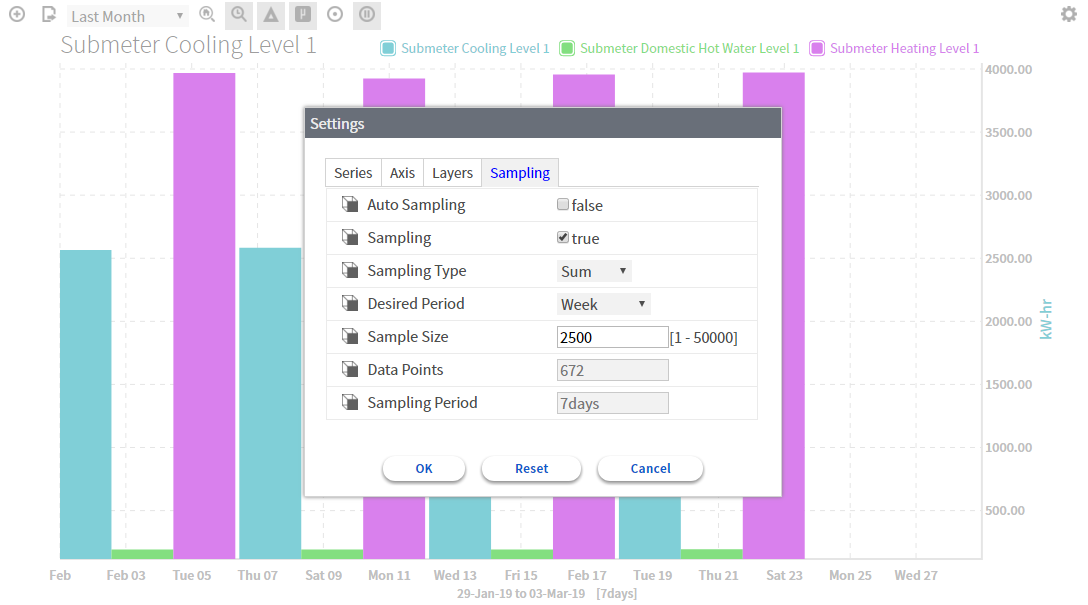1088x605 pixels.
Task: Click the add (plus) icon in toolbar
Action: [16, 15]
